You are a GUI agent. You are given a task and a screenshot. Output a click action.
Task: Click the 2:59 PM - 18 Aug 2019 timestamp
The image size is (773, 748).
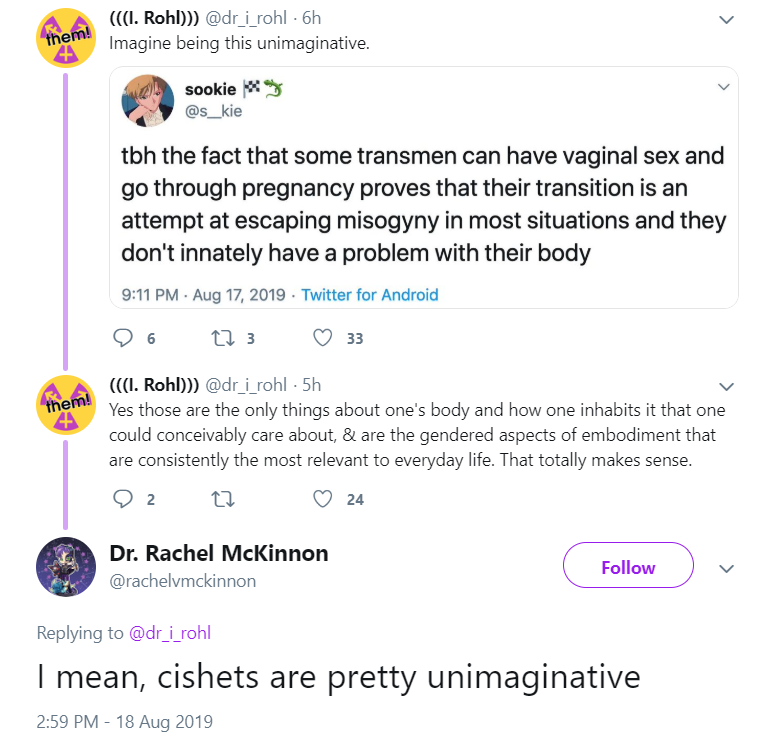124,721
